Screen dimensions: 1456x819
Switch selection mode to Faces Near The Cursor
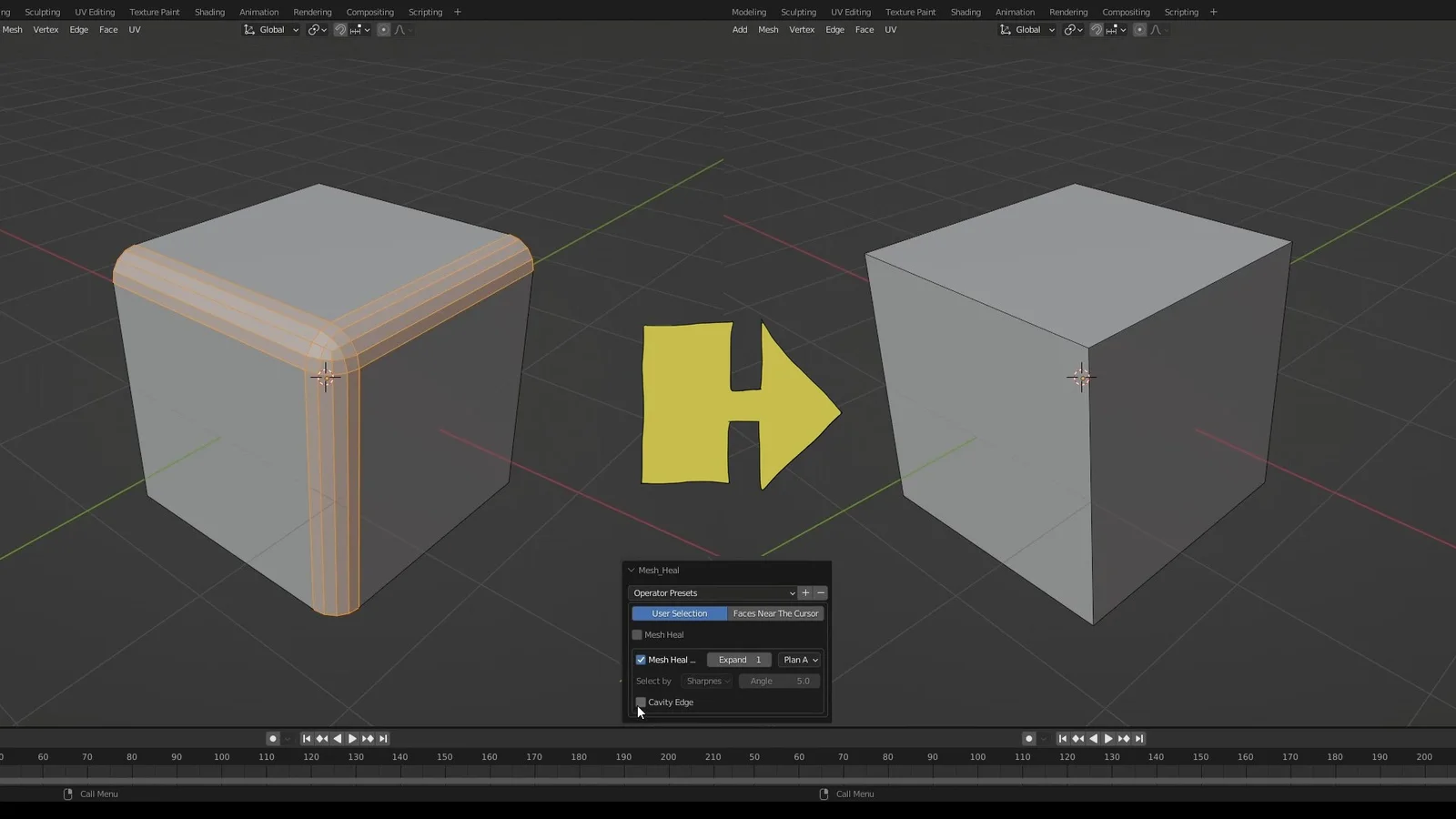774,612
